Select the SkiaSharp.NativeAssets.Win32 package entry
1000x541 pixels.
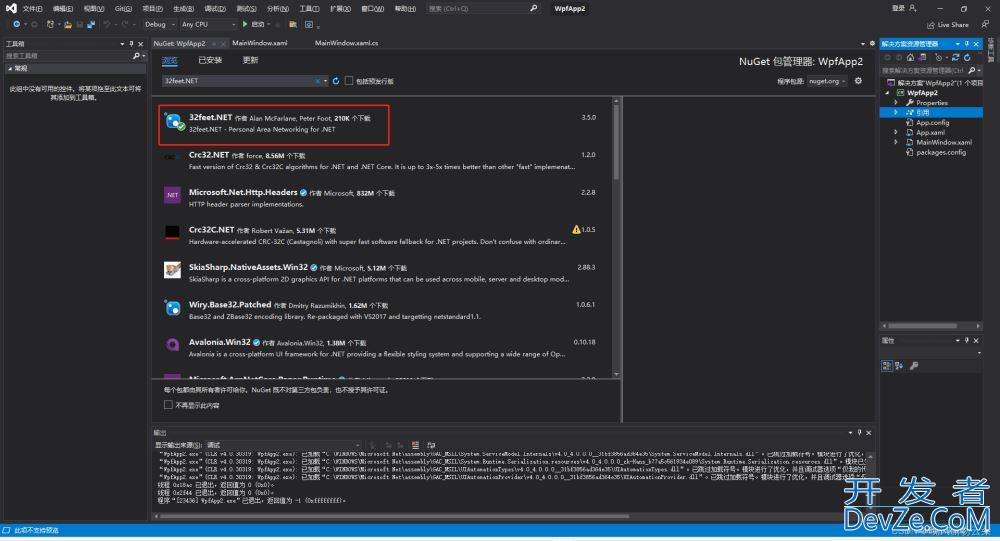pos(380,273)
